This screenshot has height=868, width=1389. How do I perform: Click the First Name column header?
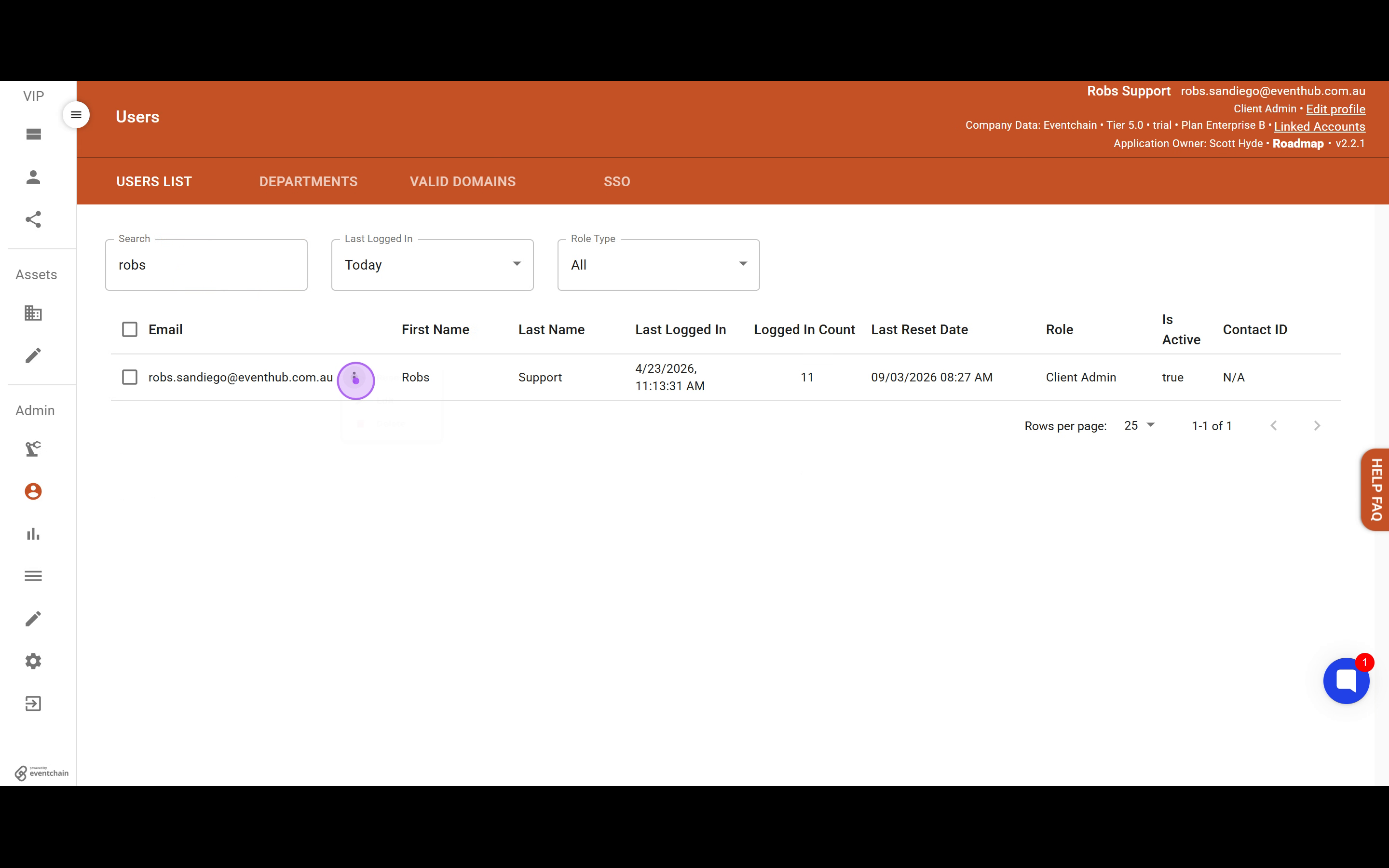coord(435,329)
